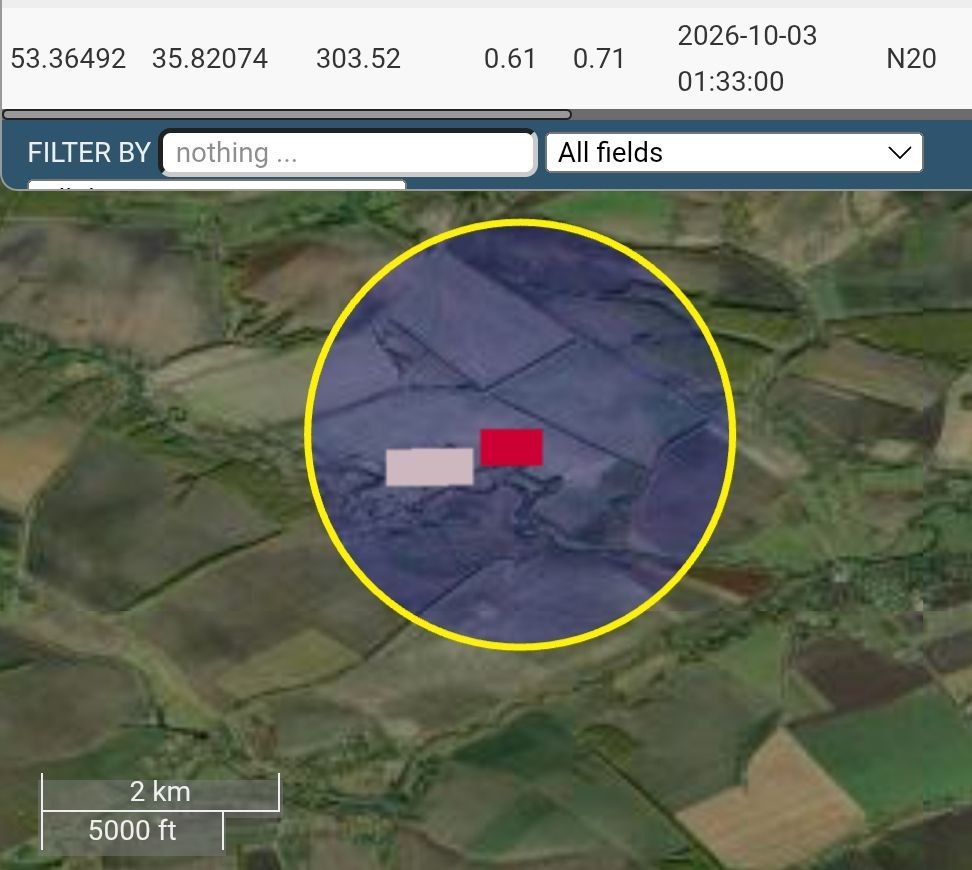Select the latitude value 53.36492
Viewport: 972px width, 870px height.
(x=68, y=59)
